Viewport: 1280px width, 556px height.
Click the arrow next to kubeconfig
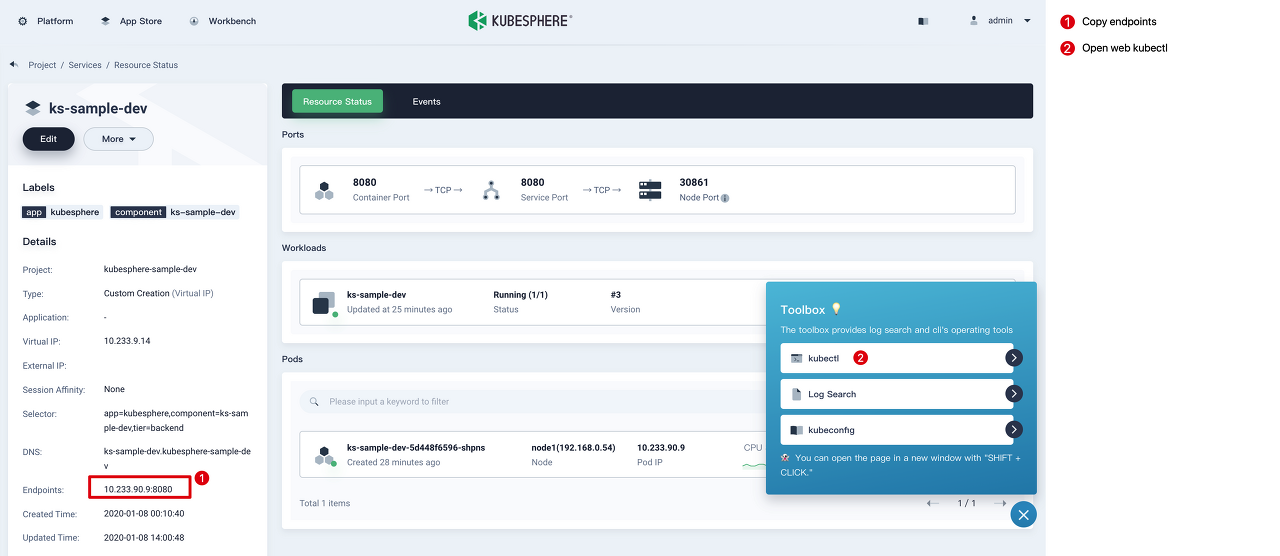(x=1014, y=430)
